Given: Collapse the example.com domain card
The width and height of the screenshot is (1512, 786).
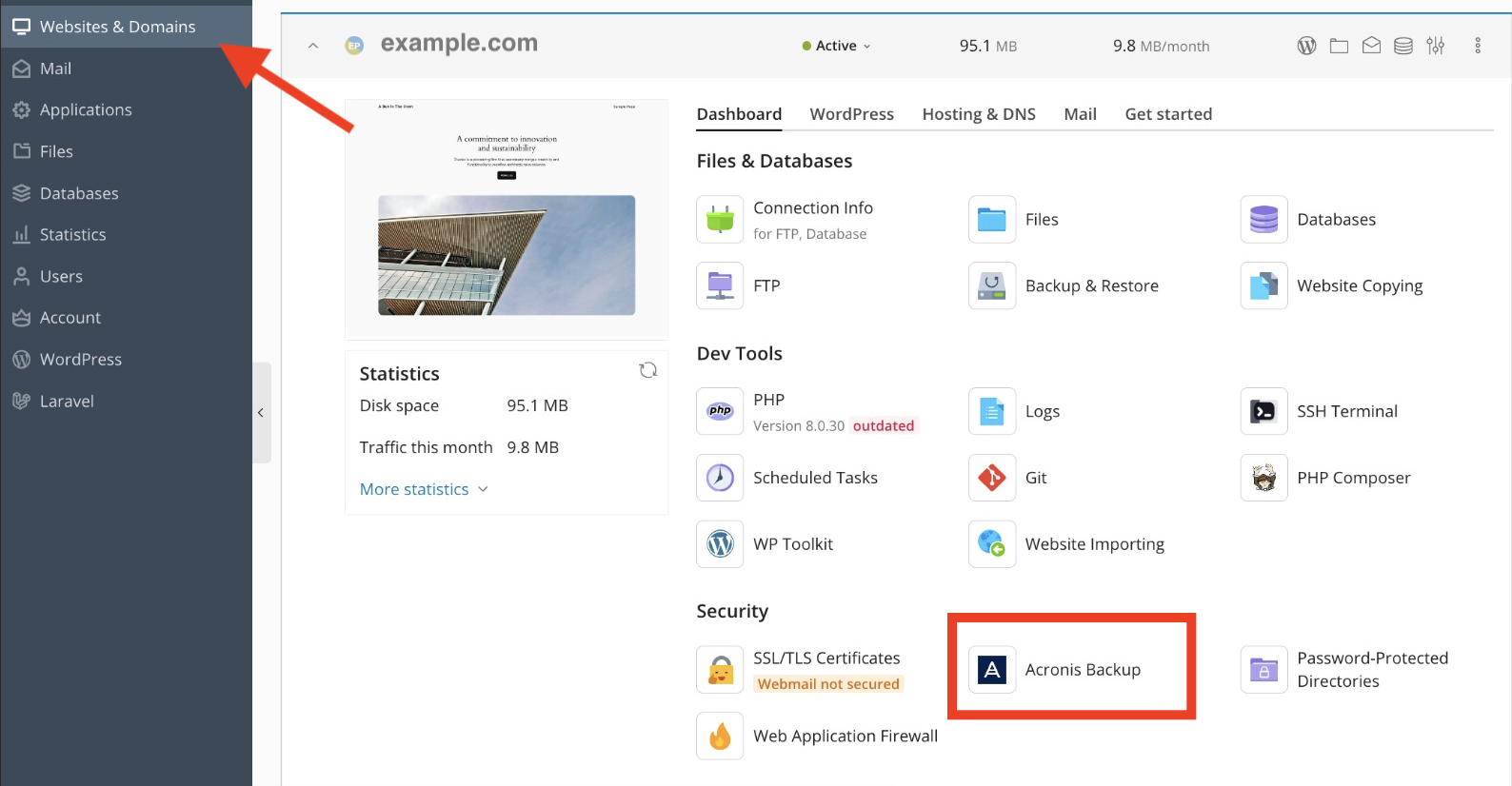Looking at the screenshot, I should click(313, 46).
